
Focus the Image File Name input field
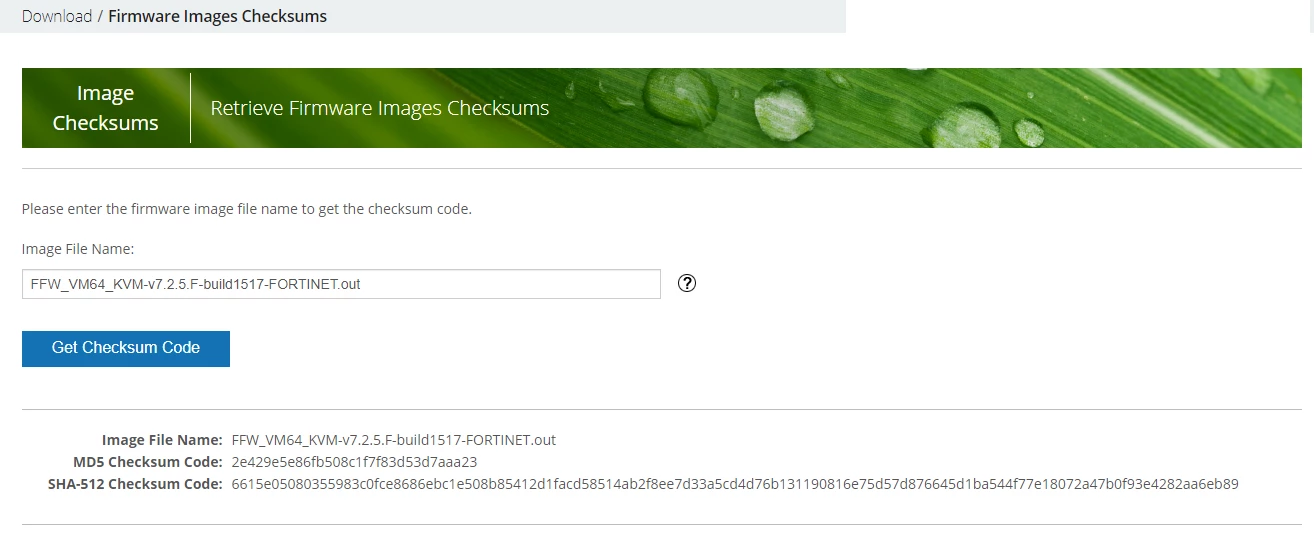click(x=341, y=284)
